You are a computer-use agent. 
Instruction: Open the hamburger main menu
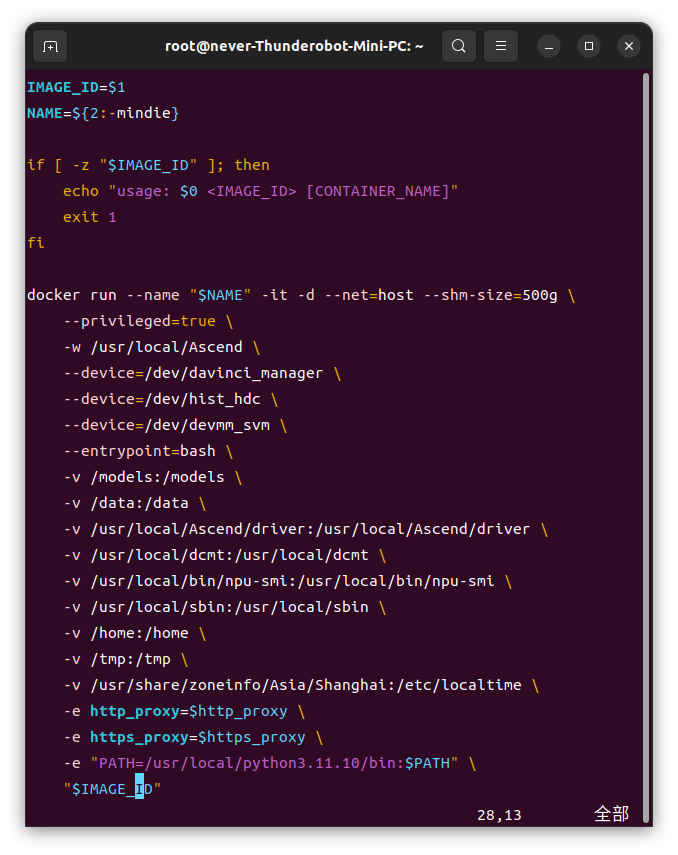(501, 46)
